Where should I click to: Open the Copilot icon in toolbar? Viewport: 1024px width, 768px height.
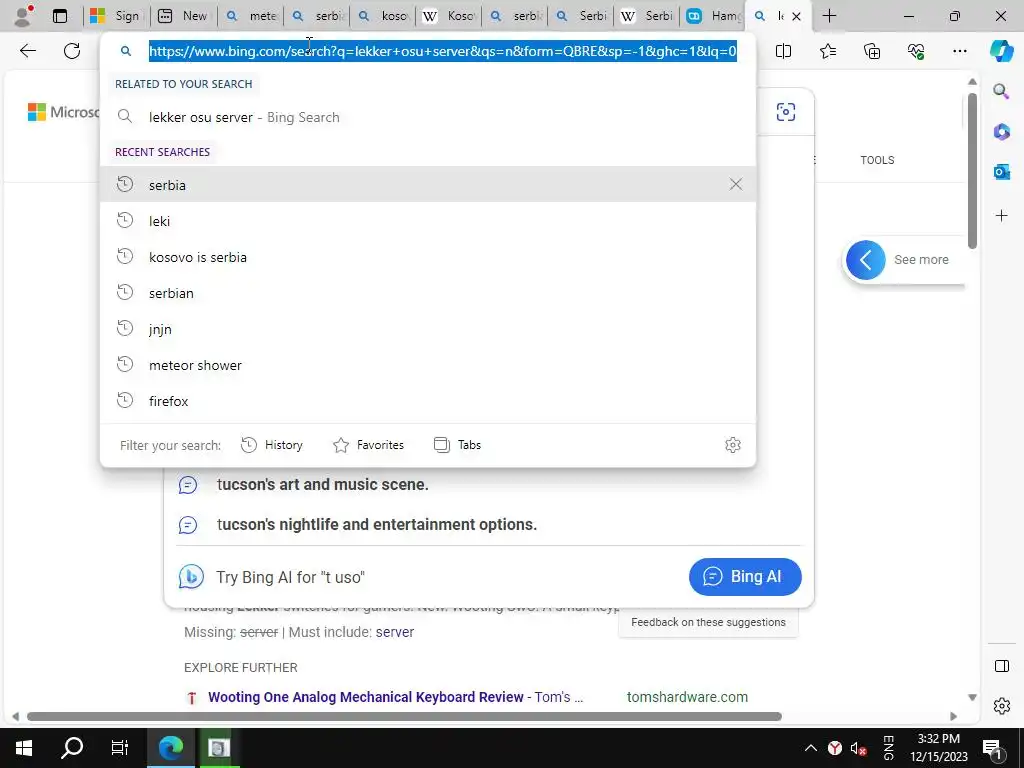[x=1001, y=51]
